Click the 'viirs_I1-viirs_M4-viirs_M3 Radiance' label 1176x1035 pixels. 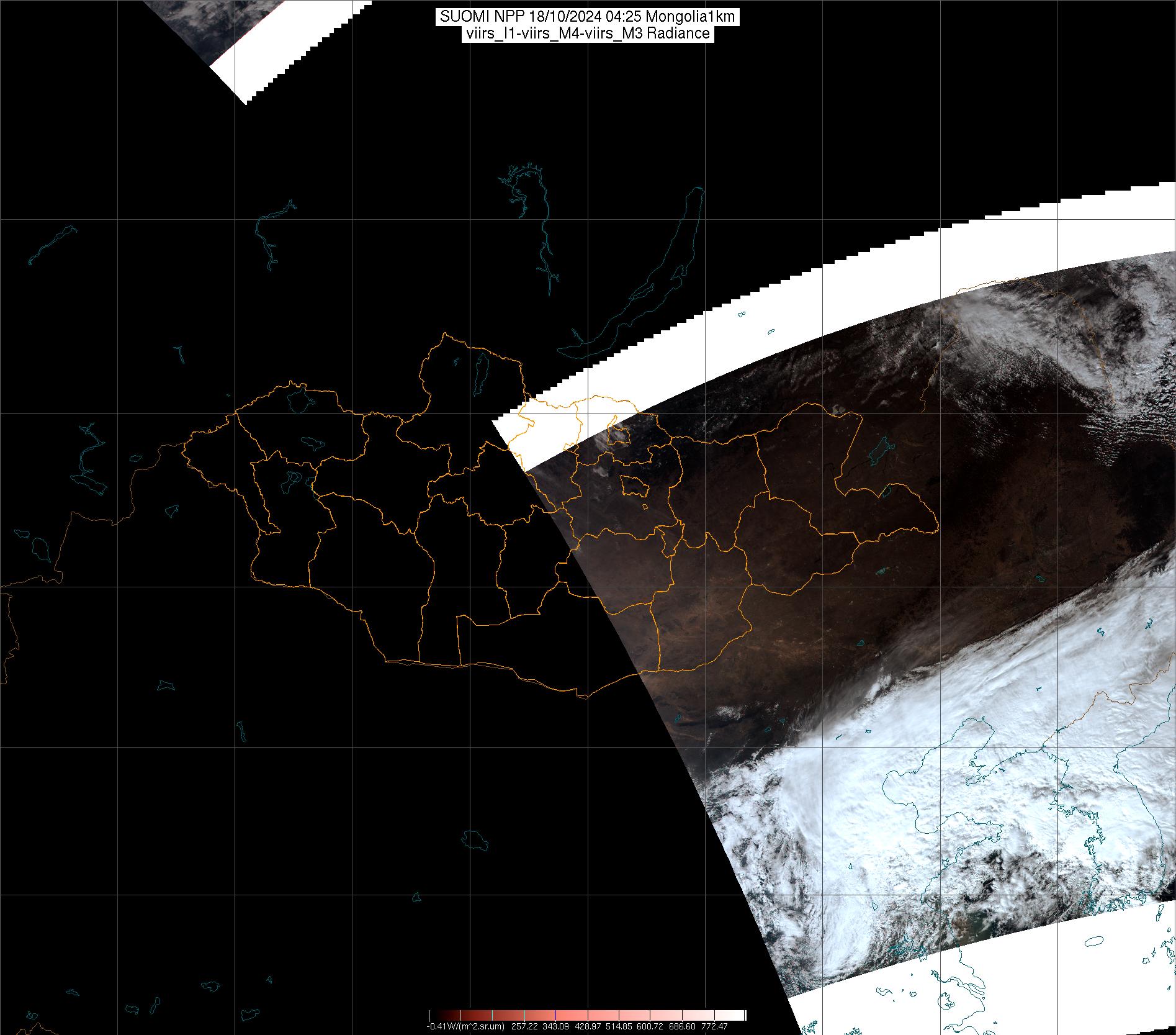pos(587,34)
